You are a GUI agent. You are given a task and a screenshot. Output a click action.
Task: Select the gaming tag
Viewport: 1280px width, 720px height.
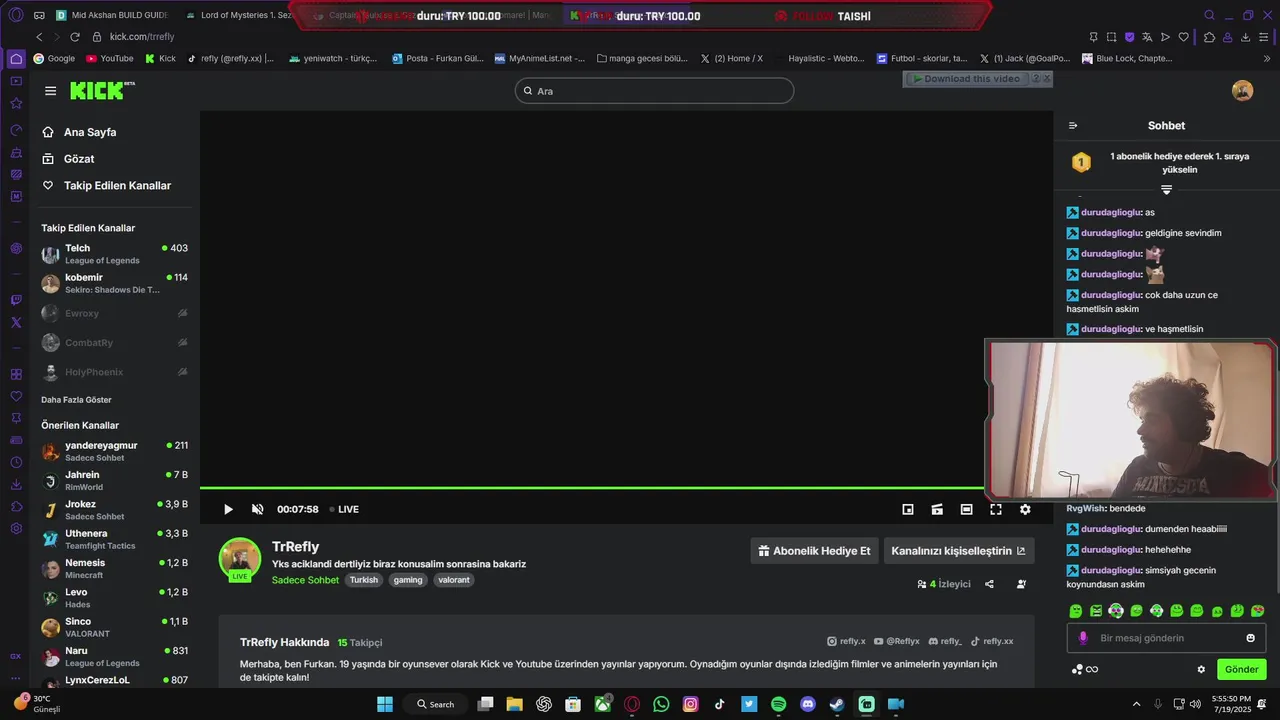(408, 580)
